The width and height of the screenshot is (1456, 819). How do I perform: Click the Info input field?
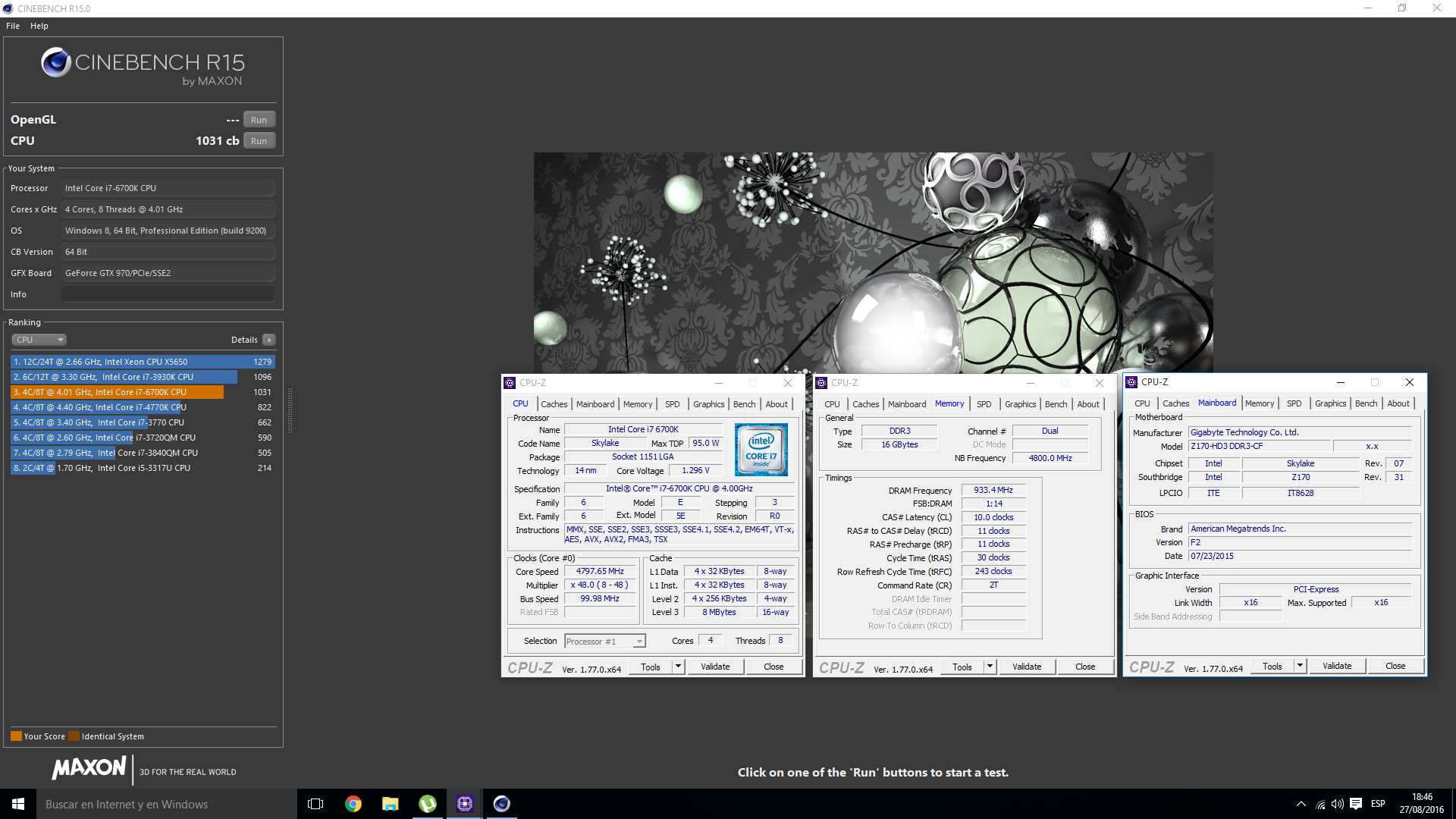(168, 294)
